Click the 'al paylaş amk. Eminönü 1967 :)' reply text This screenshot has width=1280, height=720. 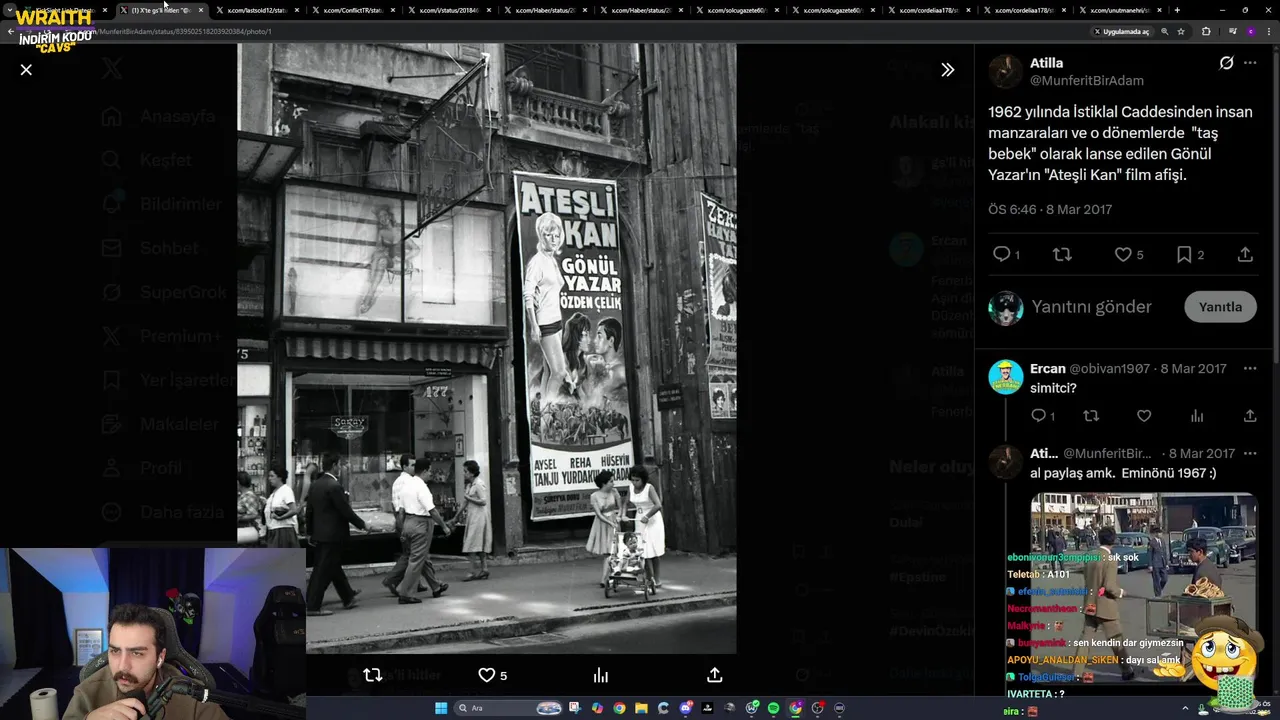(1123, 473)
